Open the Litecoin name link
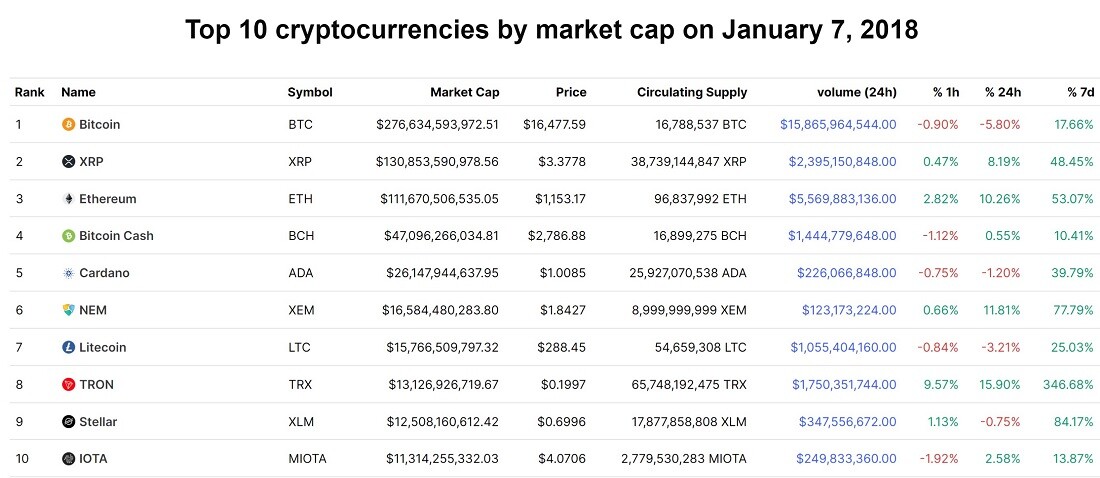The height and width of the screenshot is (478, 1100). coord(102,347)
